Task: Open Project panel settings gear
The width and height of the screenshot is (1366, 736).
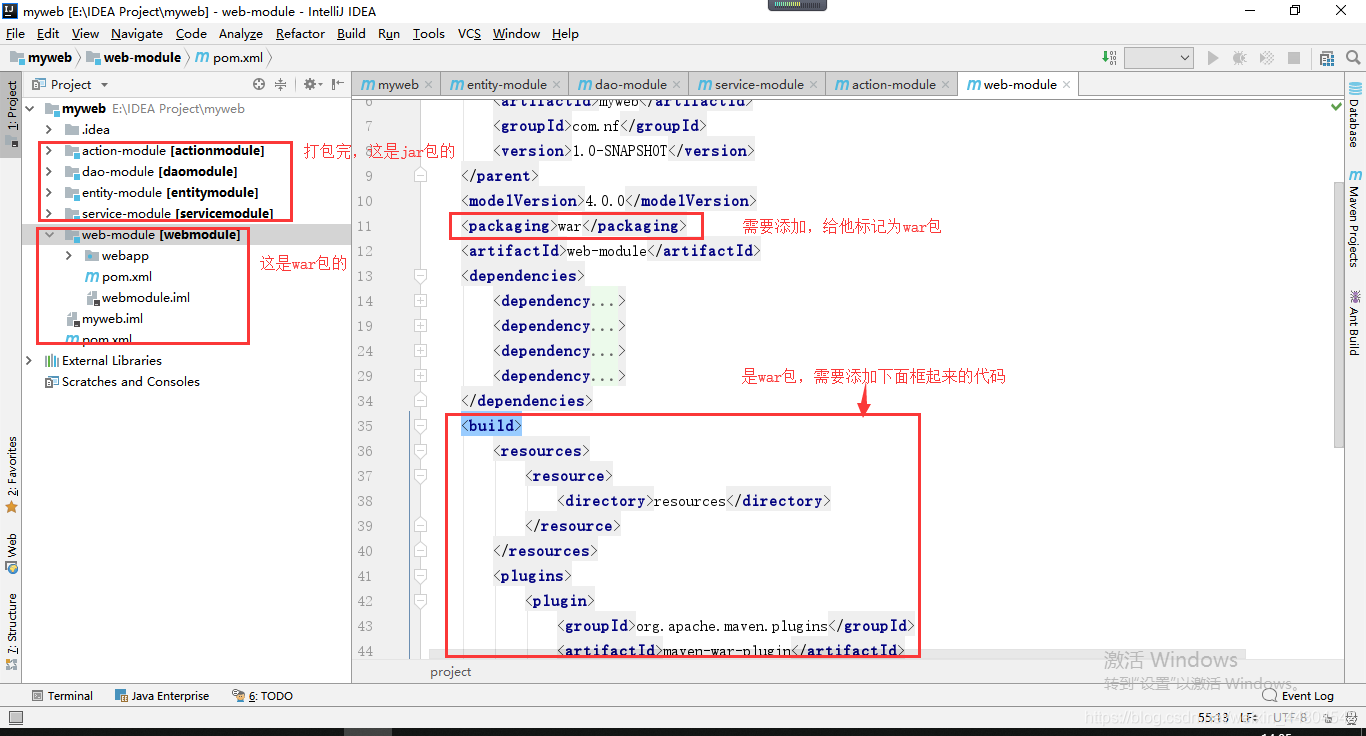Action: click(x=311, y=85)
